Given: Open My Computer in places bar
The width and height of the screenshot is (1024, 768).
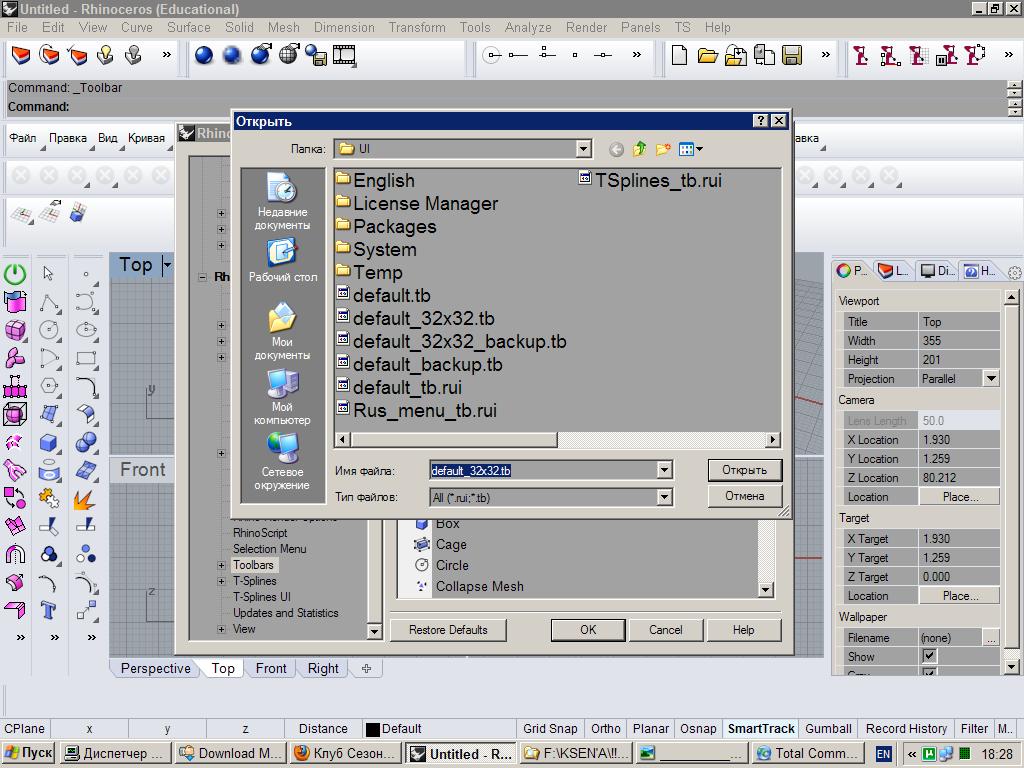Looking at the screenshot, I should click(x=282, y=396).
